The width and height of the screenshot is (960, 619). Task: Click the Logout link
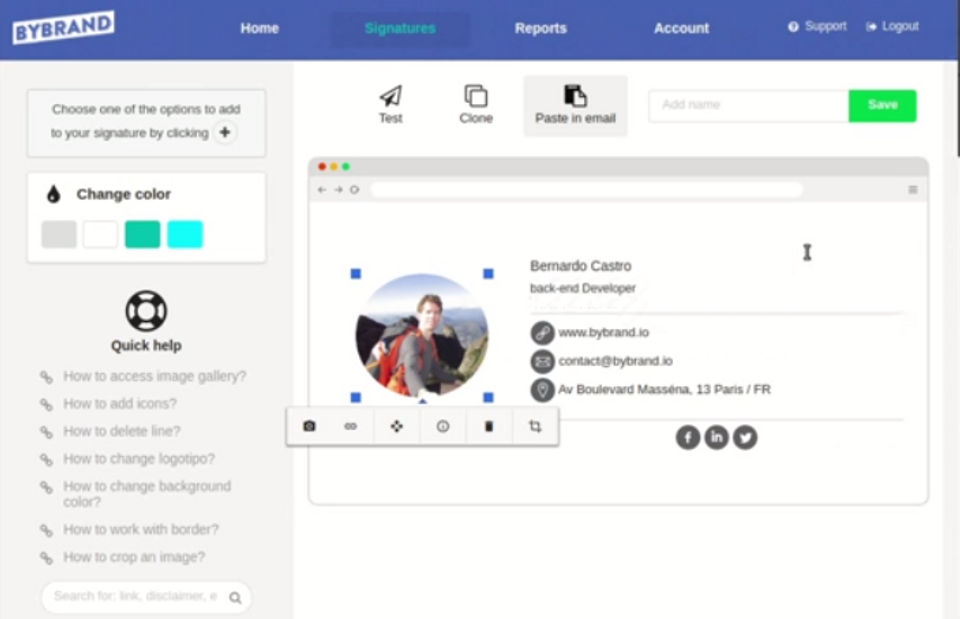coord(893,26)
